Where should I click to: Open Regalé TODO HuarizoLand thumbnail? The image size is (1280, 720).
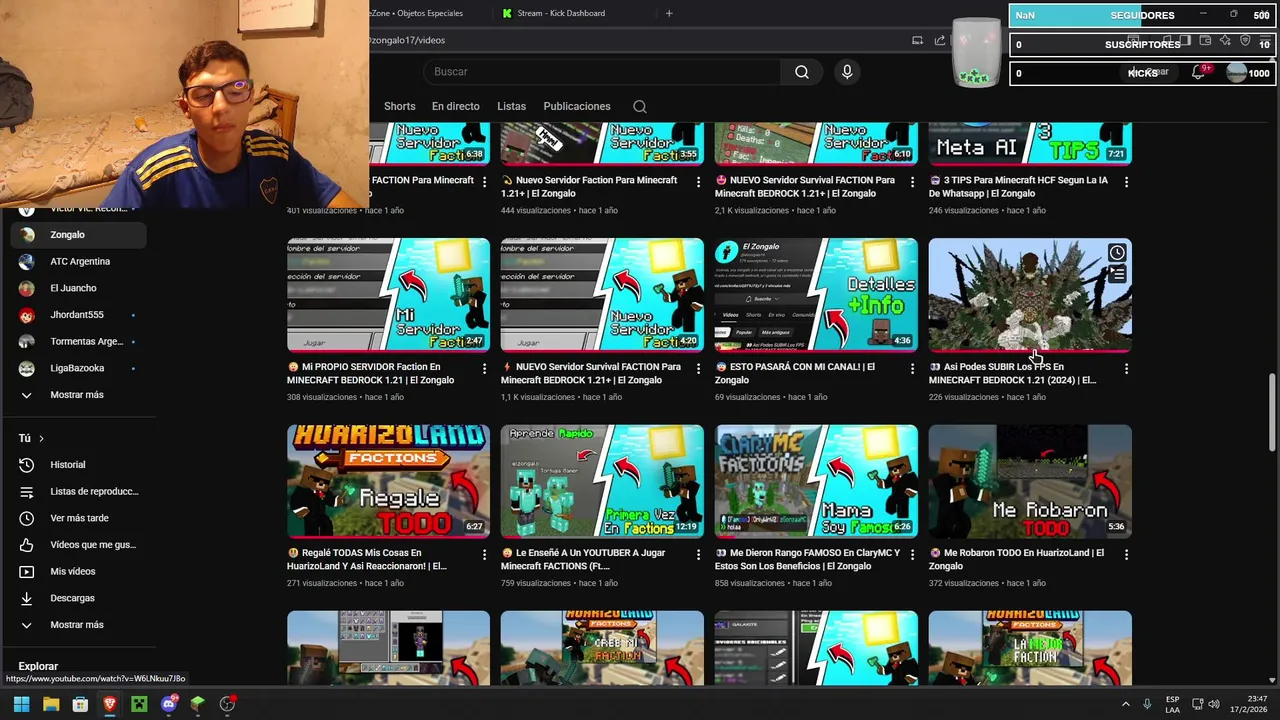388,481
